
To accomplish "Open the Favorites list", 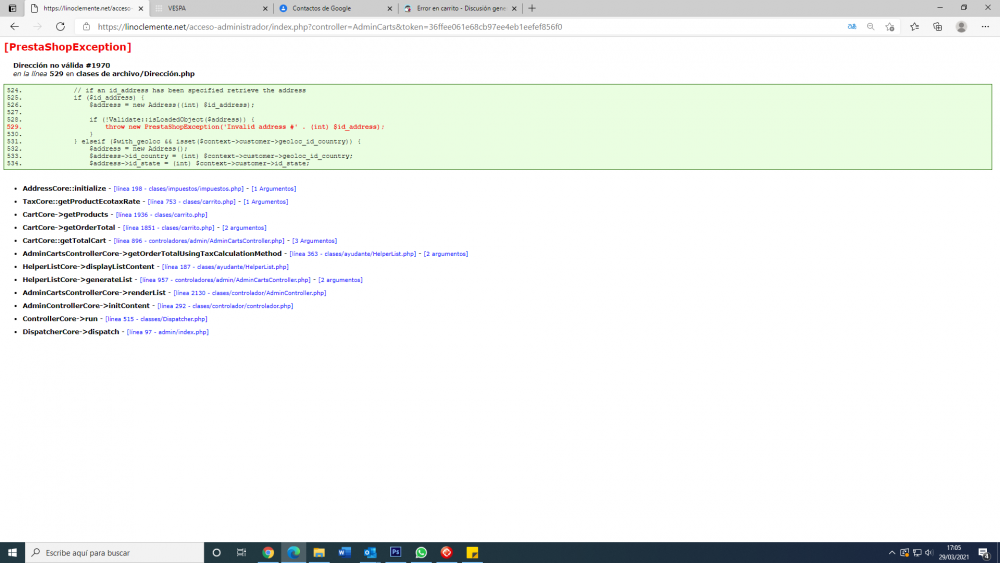I will (x=915, y=27).
